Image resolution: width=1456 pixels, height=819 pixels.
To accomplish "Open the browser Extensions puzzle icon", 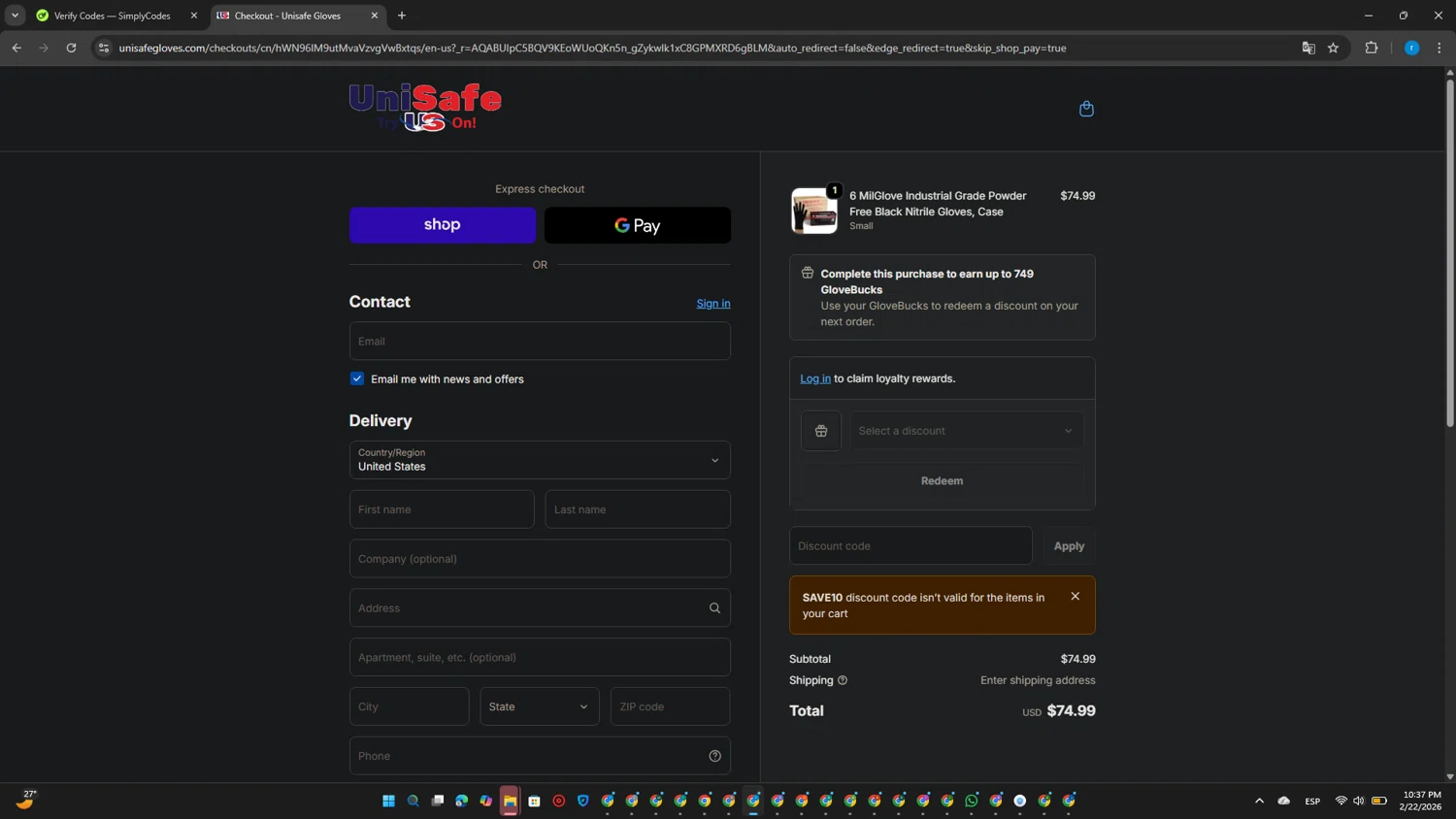I will pyautogui.click(x=1372, y=48).
